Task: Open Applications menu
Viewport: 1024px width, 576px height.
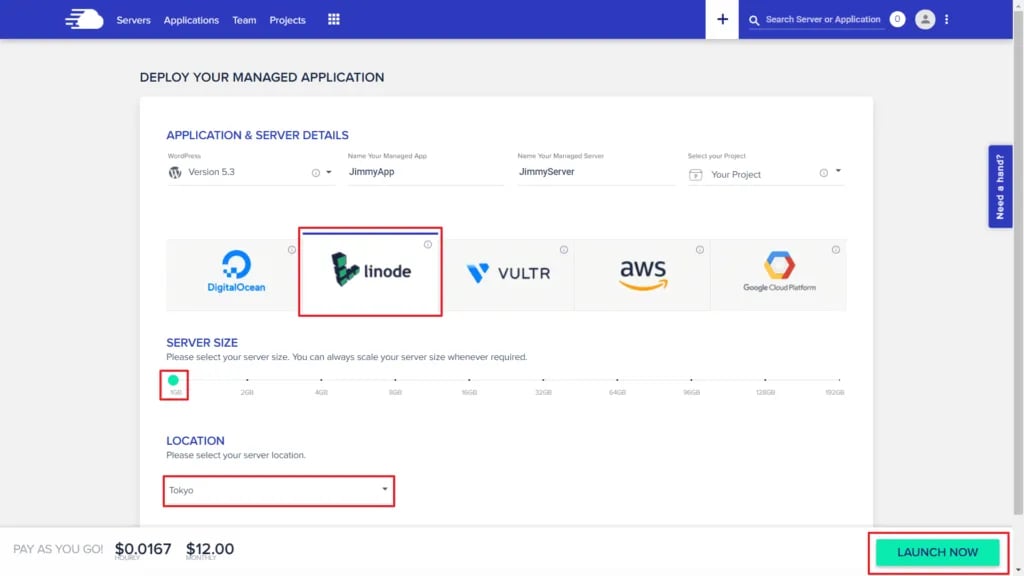Action: [191, 20]
